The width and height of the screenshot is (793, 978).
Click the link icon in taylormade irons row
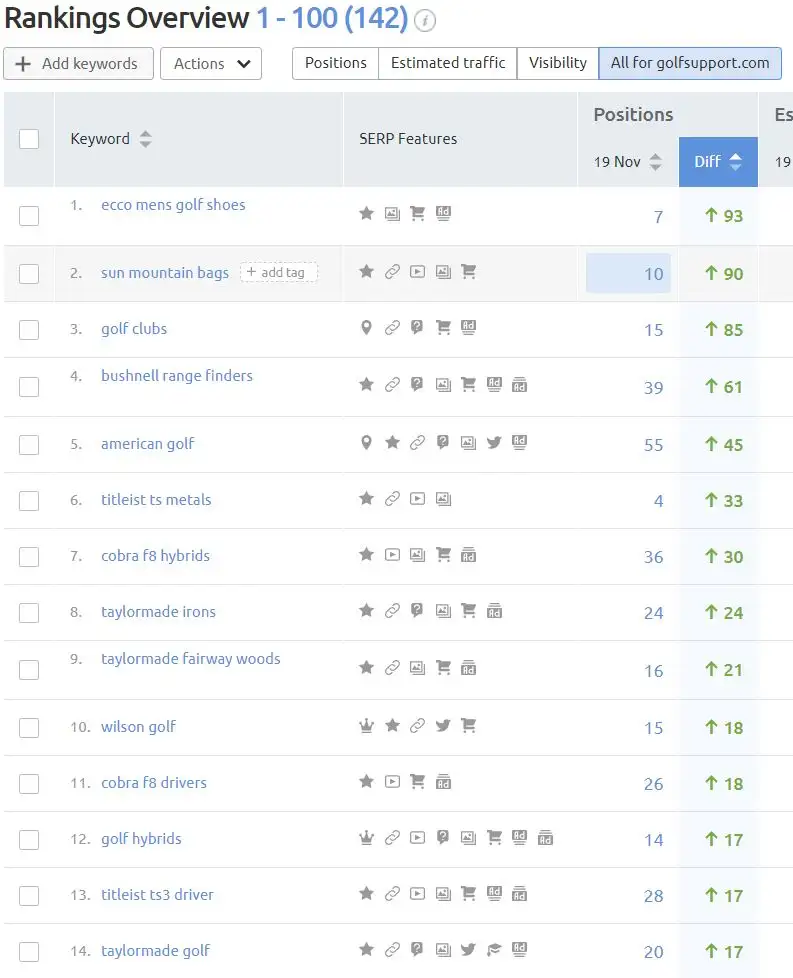coord(392,610)
